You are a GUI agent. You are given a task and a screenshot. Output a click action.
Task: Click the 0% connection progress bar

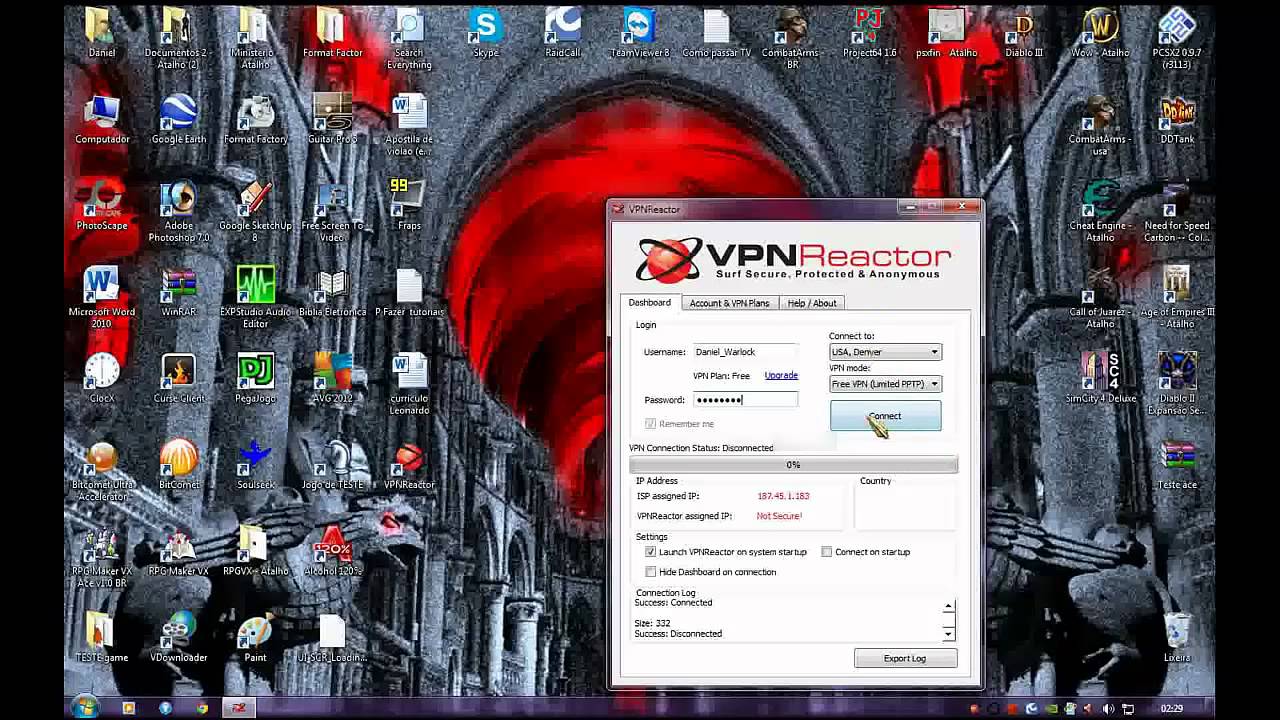click(x=793, y=465)
